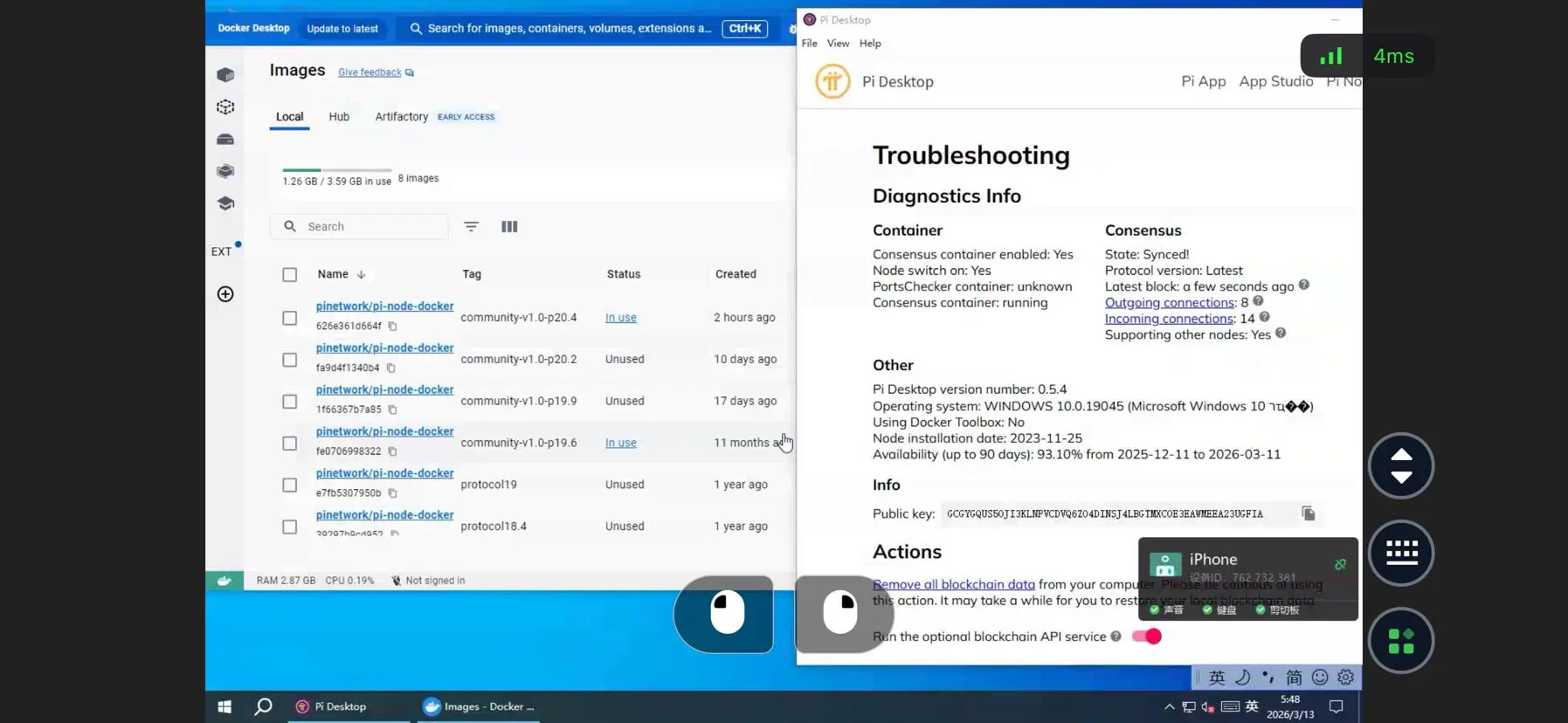Check the box for image protocol18.4
Viewport: 1568px width, 723px height.
coord(290,527)
